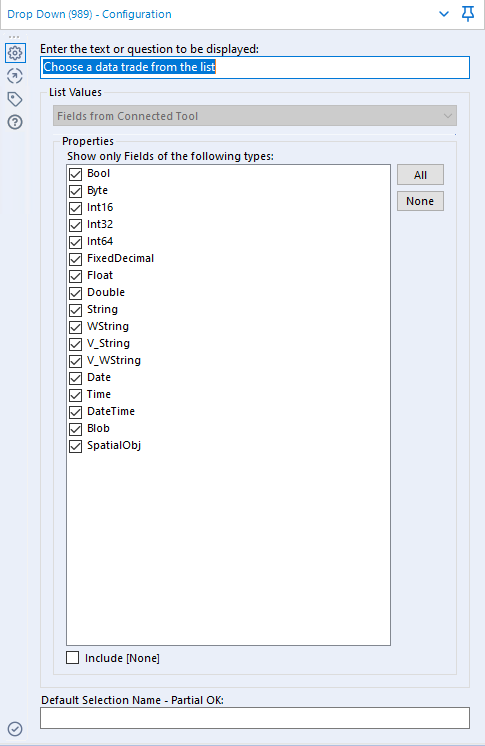The image size is (485, 746).
Task: Click the All button
Action: pyautogui.click(x=420, y=175)
